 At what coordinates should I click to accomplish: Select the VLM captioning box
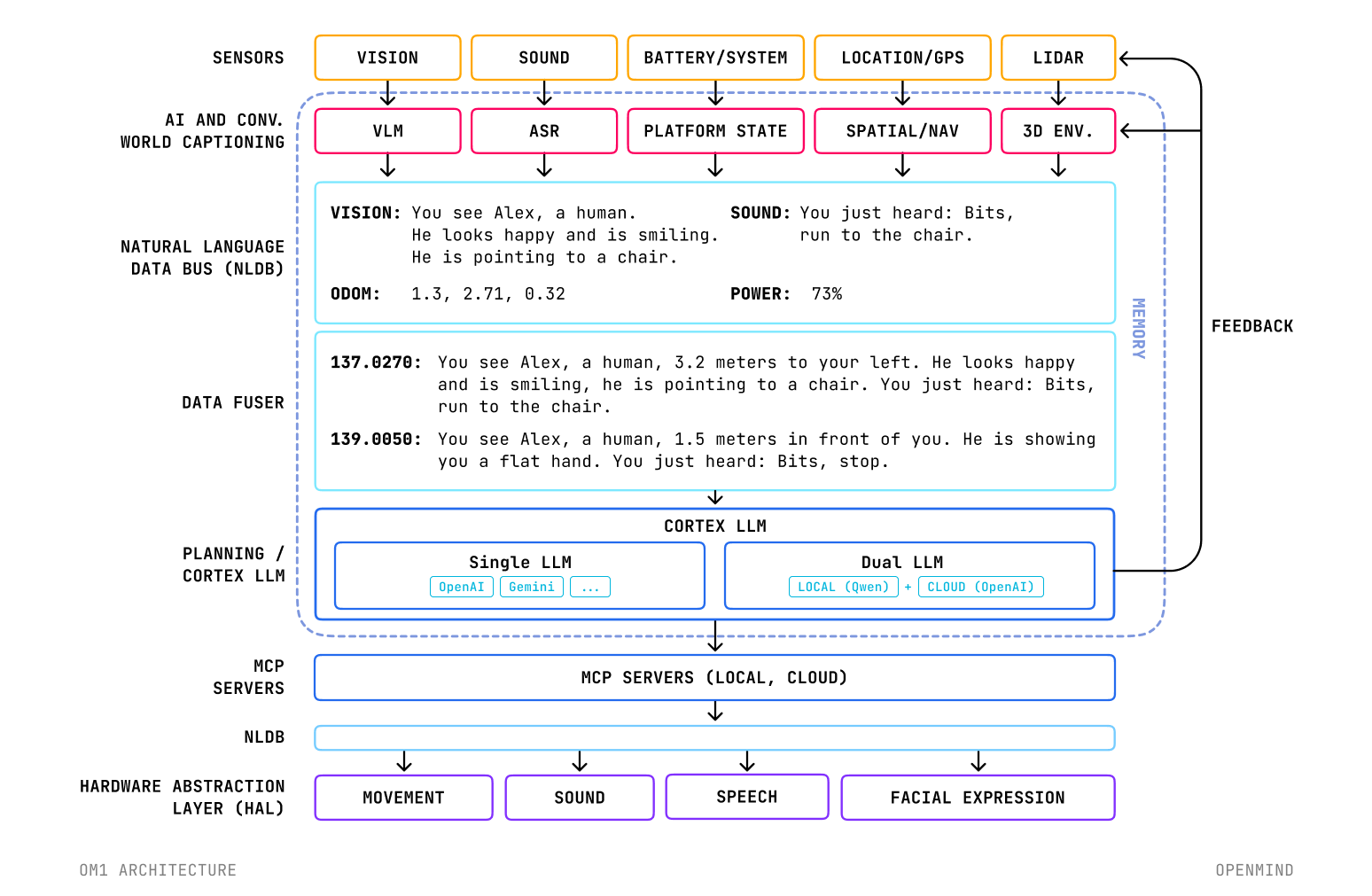[x=387, y=131]
